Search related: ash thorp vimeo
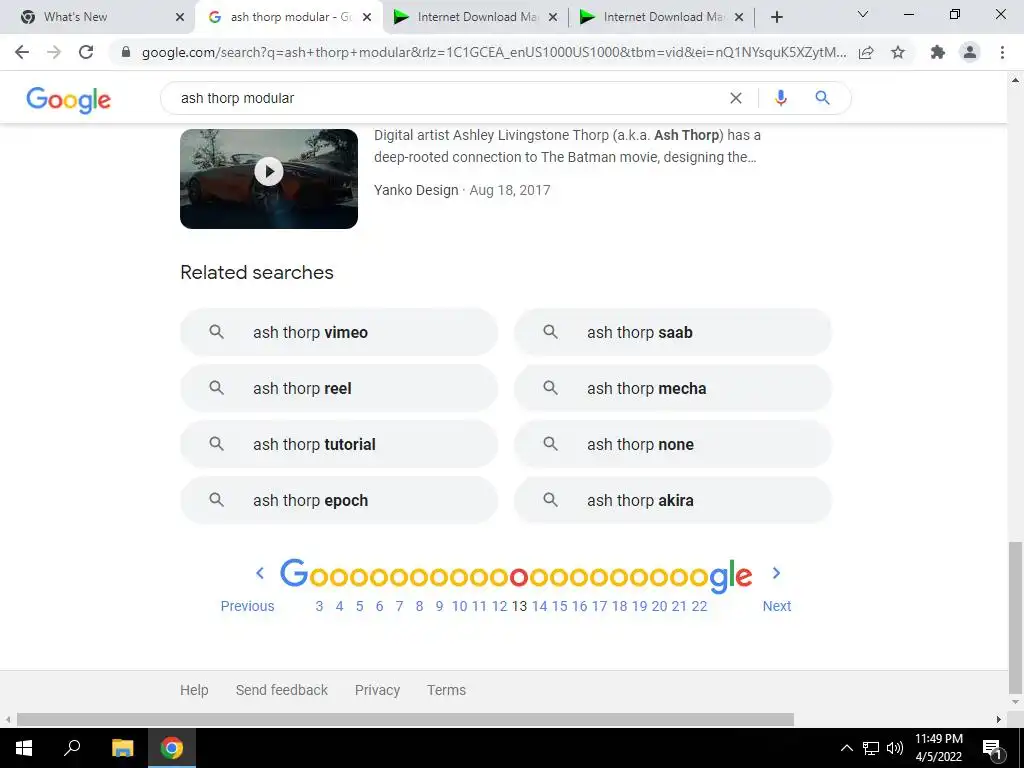The image size is (1024, 768). click(339, 332)
